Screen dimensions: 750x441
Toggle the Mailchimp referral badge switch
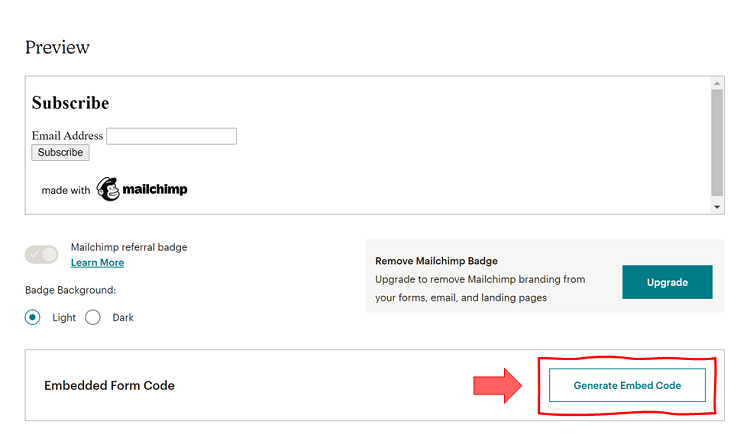click(x=42, y=254)
